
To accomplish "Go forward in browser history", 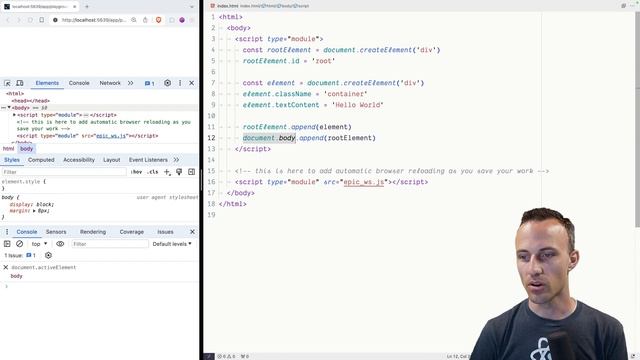I will click(x=19, y=20).
